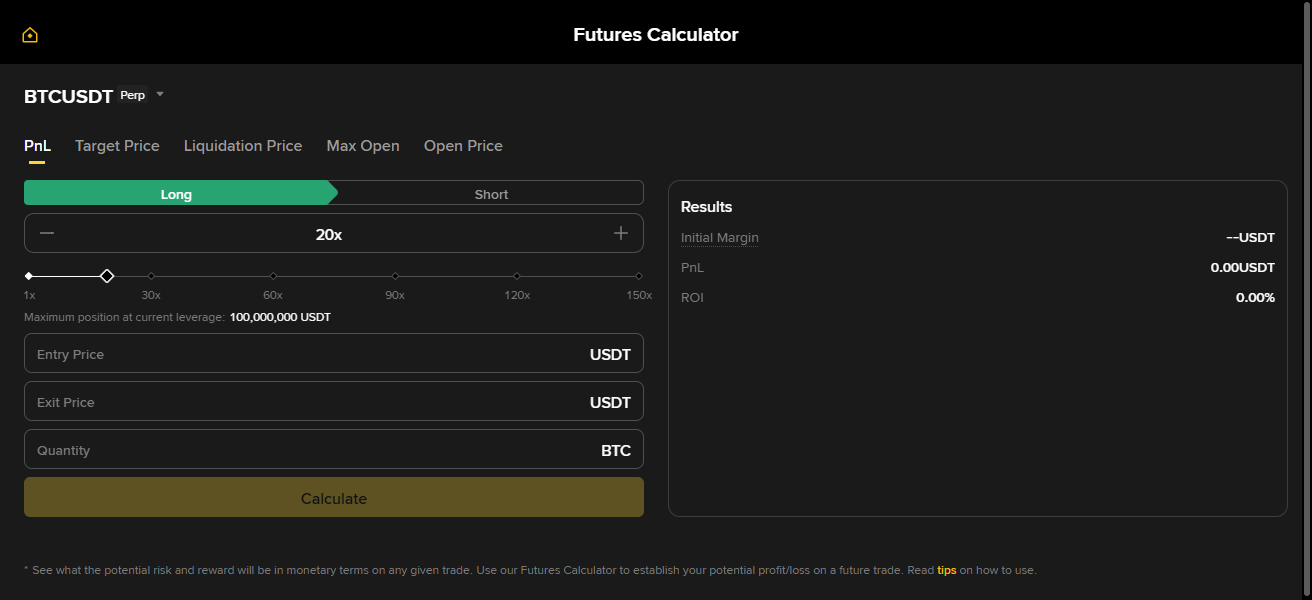This screenshot has width=1312, height=600.
Task: Toggle the leverage to 150x endpoint mark
Action: [638, 276]
